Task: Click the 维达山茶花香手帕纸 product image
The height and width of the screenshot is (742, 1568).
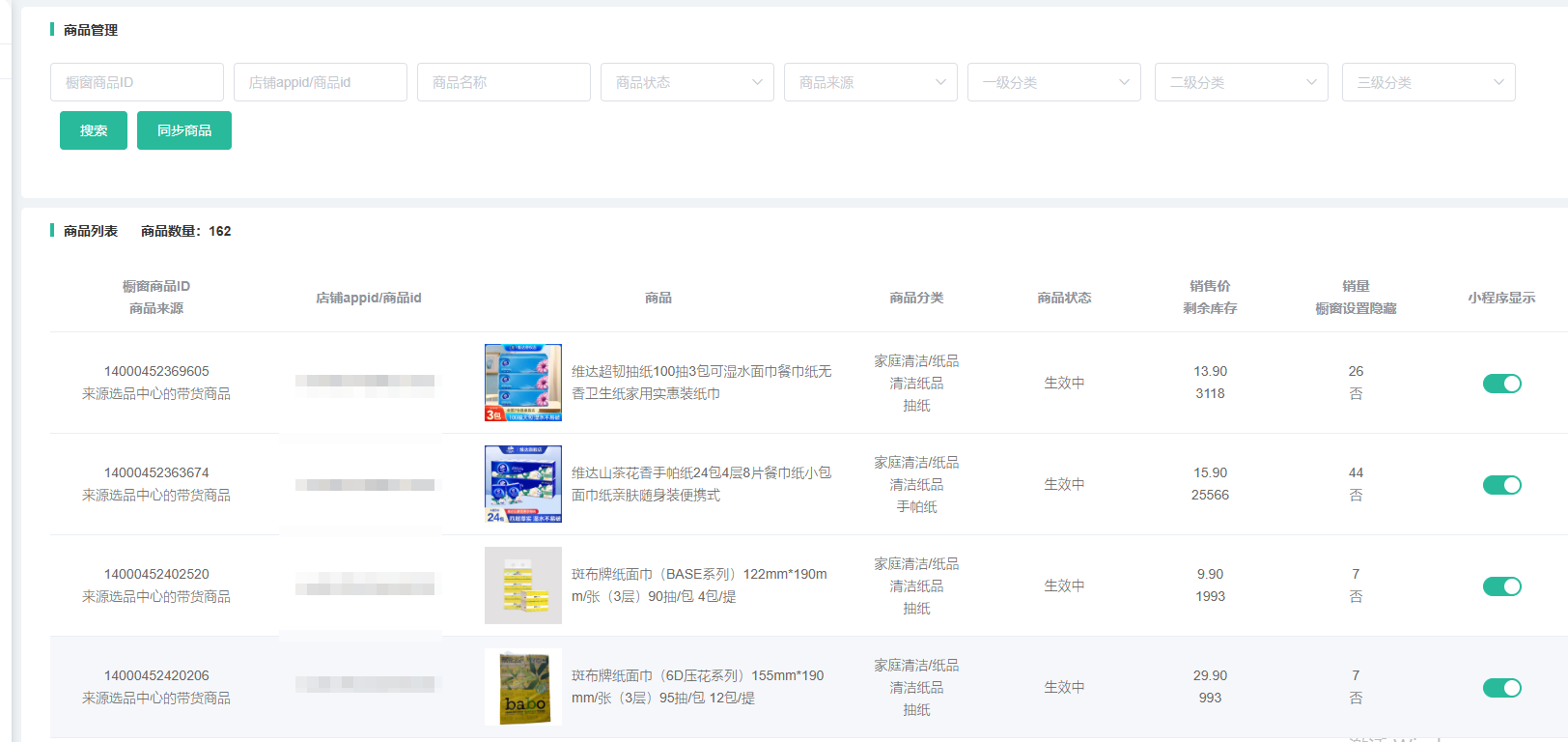Action: pyautogui.click(x=523, y=484)
